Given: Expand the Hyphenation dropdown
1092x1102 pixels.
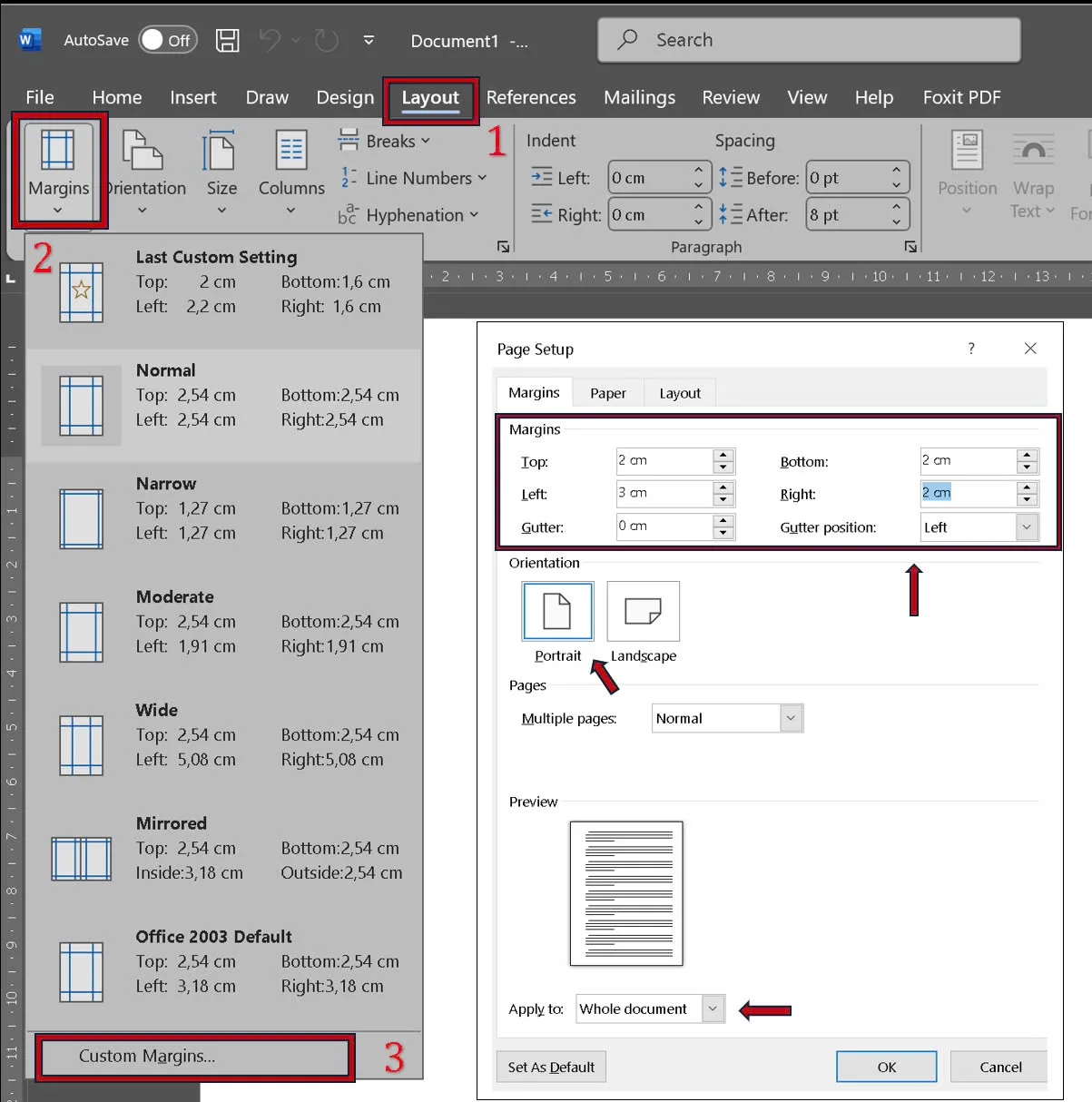Looking at the screenshot, I should (x=408, y=215).
